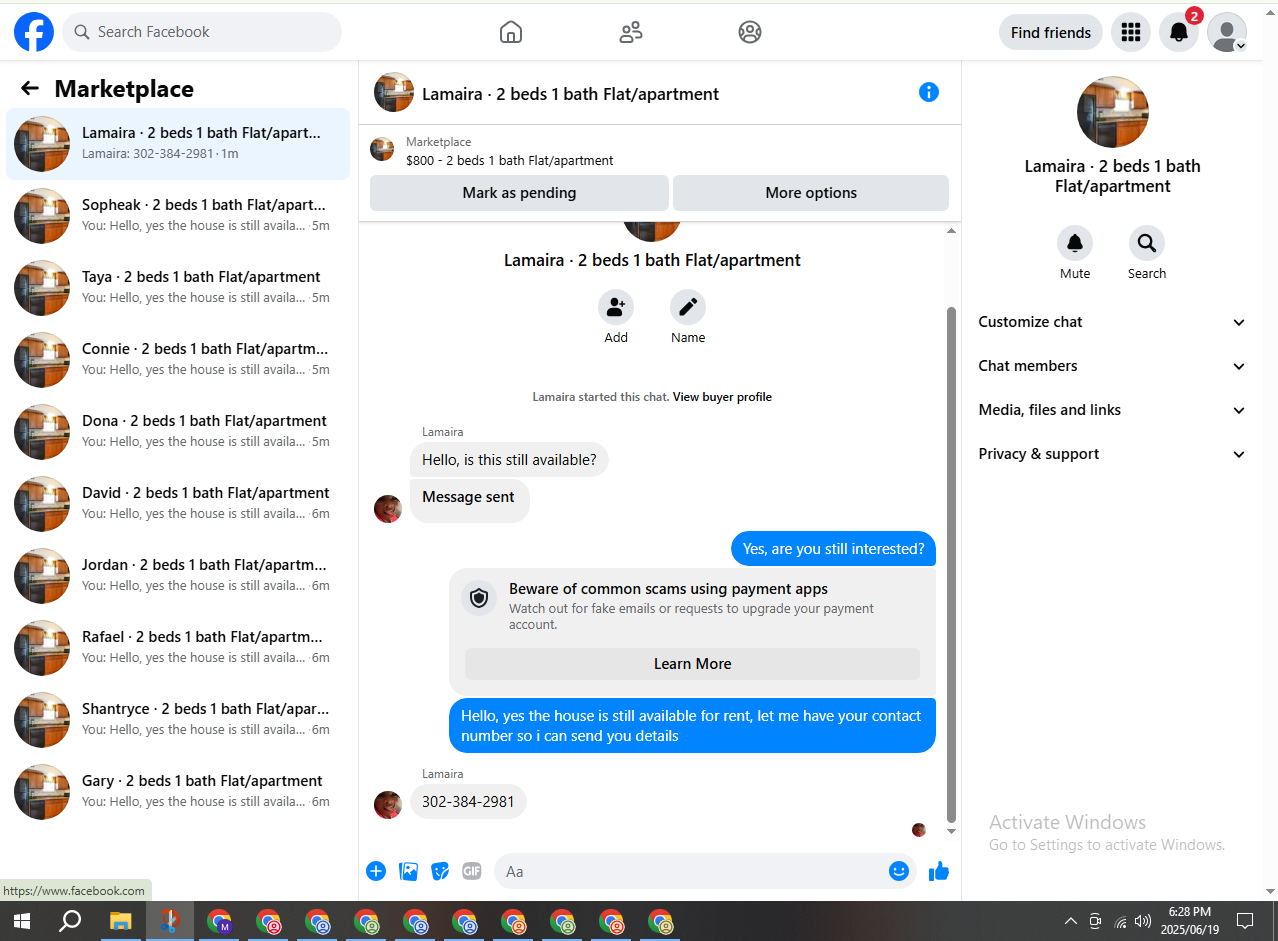Open the Notifications bell with badge
The image size is (1278, 941).
1179,32
